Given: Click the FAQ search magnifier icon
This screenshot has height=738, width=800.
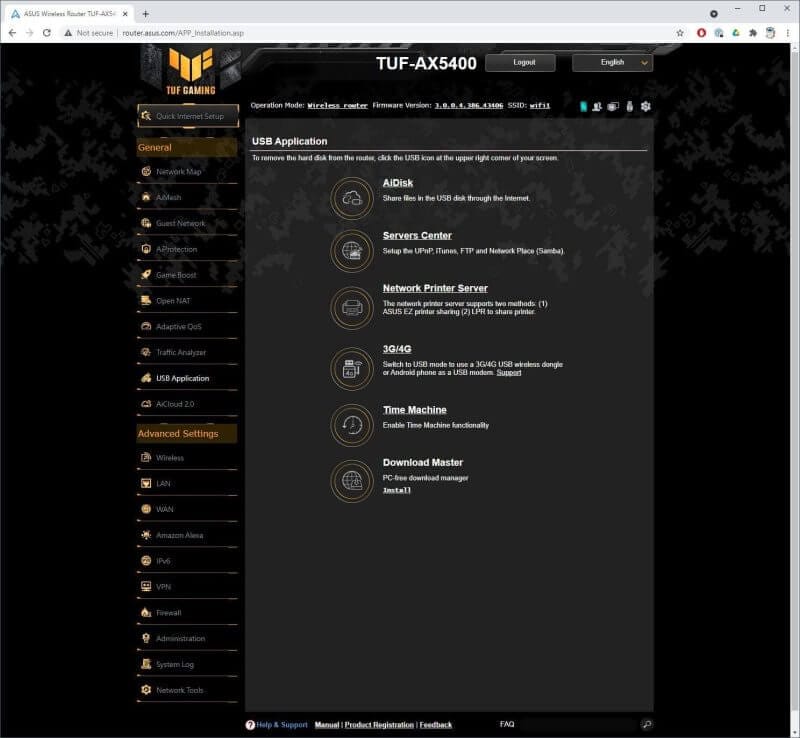Looking at the screenshot, I should point(647,724).
